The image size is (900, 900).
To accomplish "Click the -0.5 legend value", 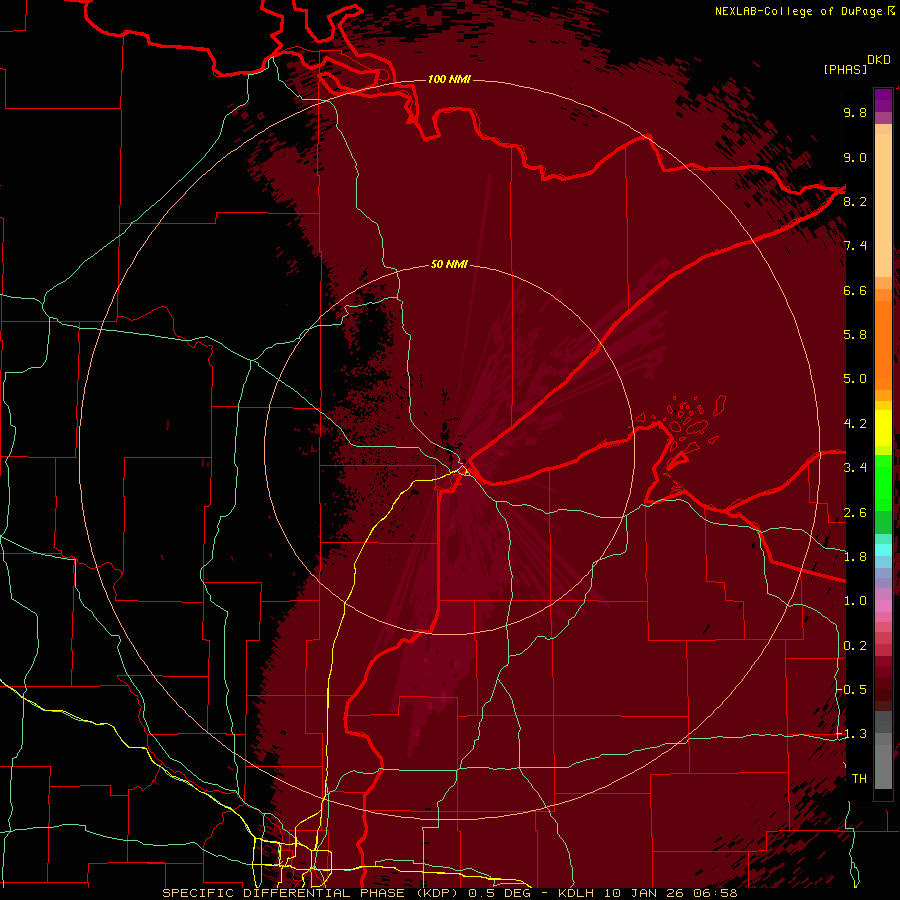I will pos(852,690).
